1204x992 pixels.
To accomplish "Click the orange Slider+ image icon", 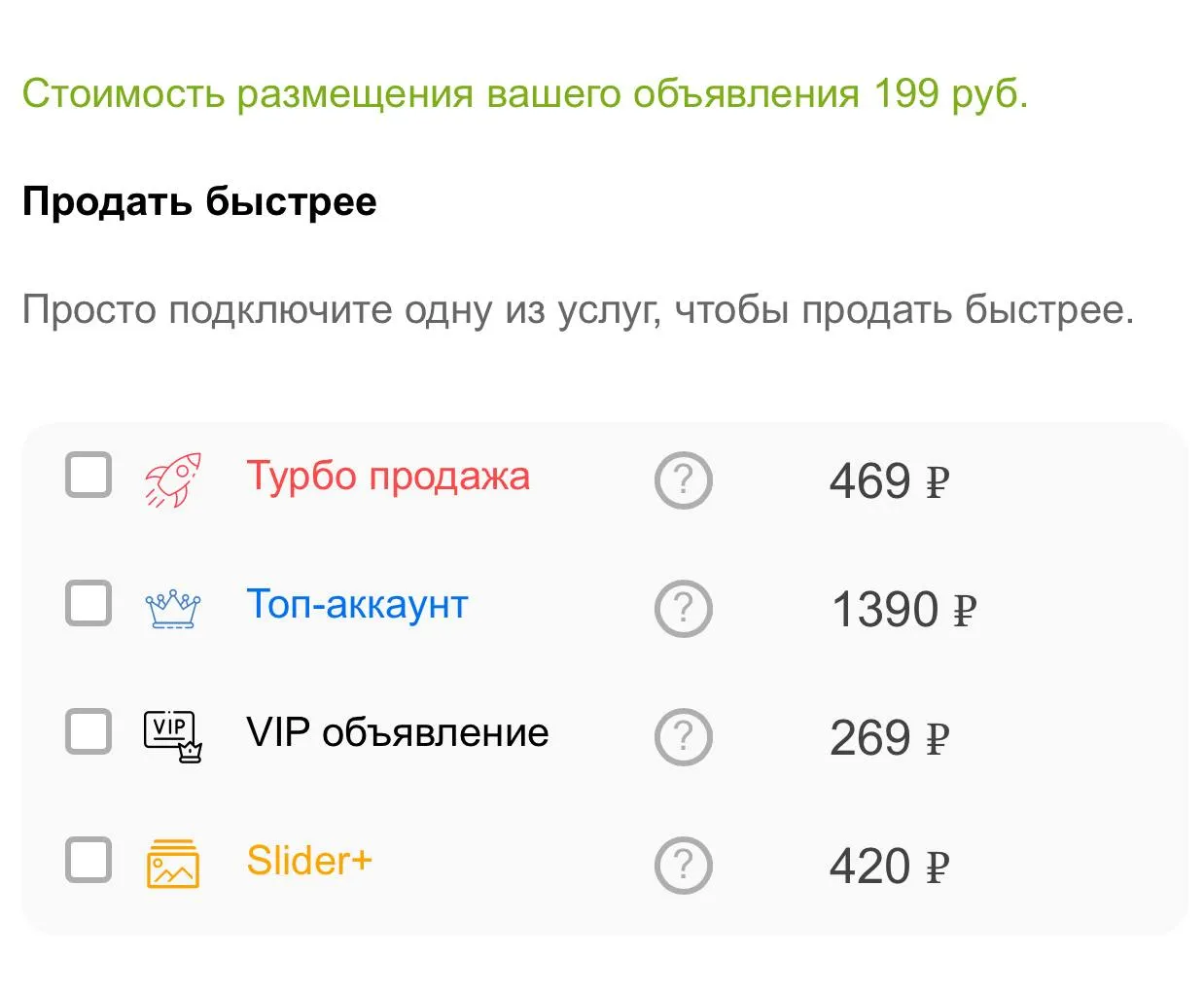I will pos(173,864).
